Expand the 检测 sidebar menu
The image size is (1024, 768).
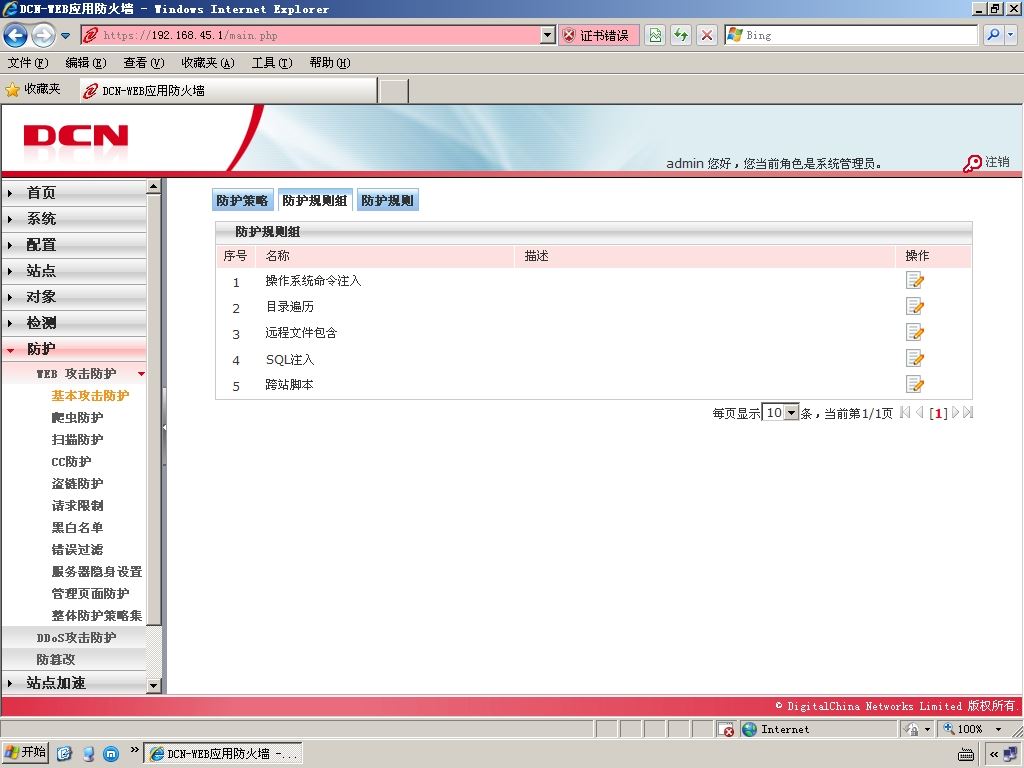(73, 323)
